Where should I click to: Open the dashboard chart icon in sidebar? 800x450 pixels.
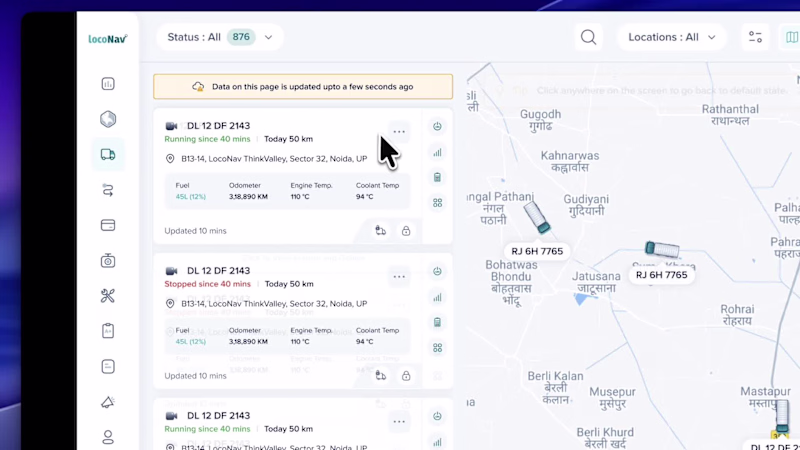(x=108, y=84)
